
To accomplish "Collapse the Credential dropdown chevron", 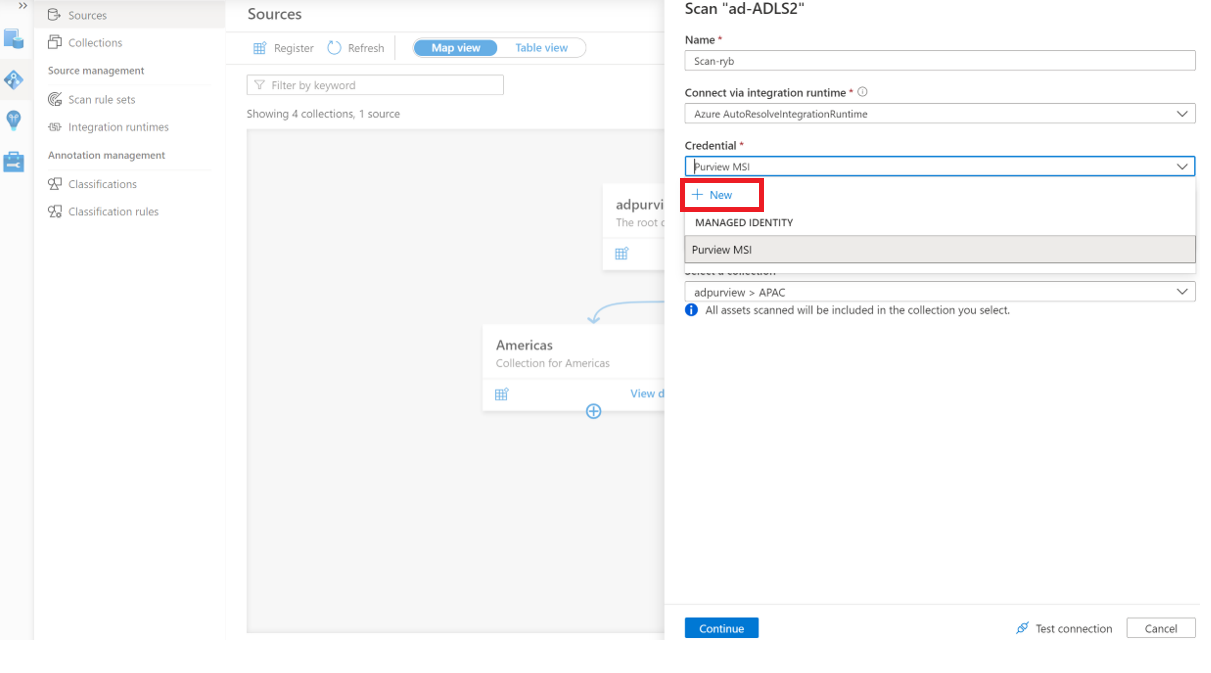I will tap(1183, 166).
